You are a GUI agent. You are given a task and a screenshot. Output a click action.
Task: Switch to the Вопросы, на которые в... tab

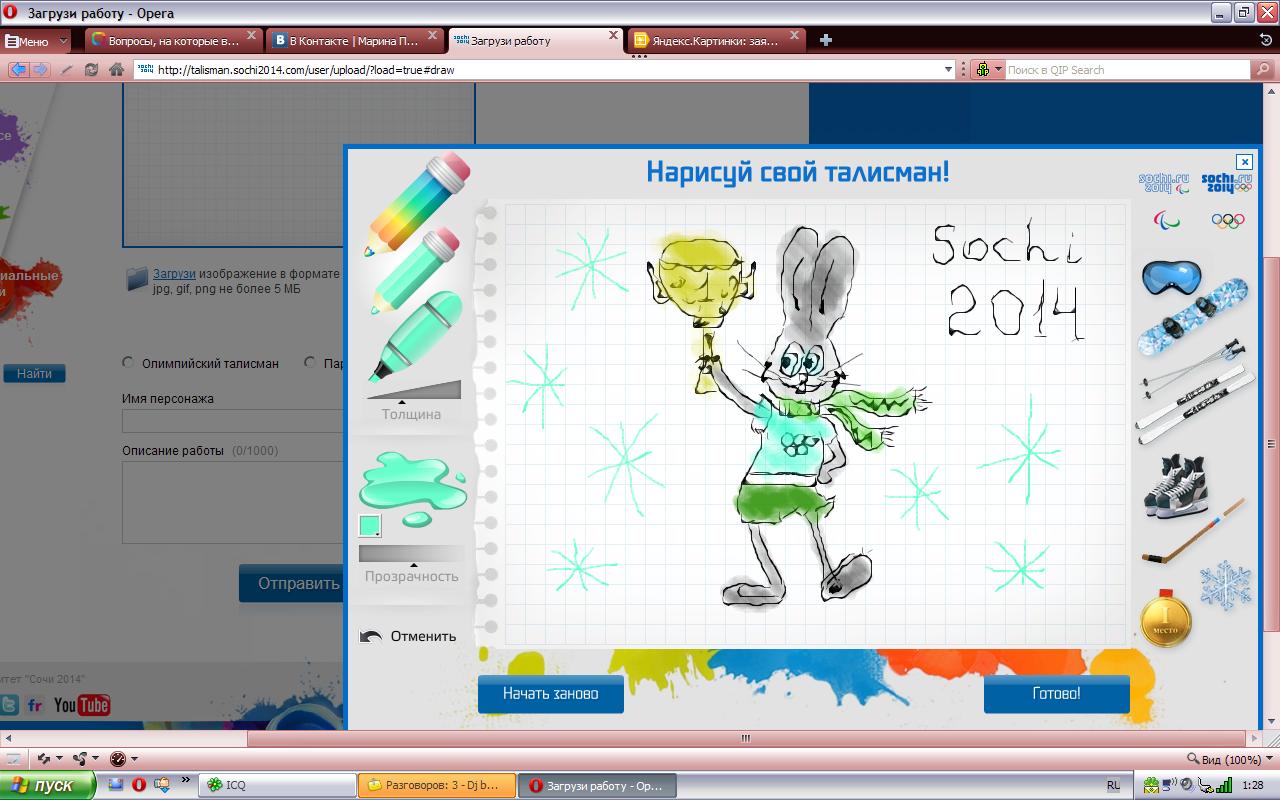[174, 41]
